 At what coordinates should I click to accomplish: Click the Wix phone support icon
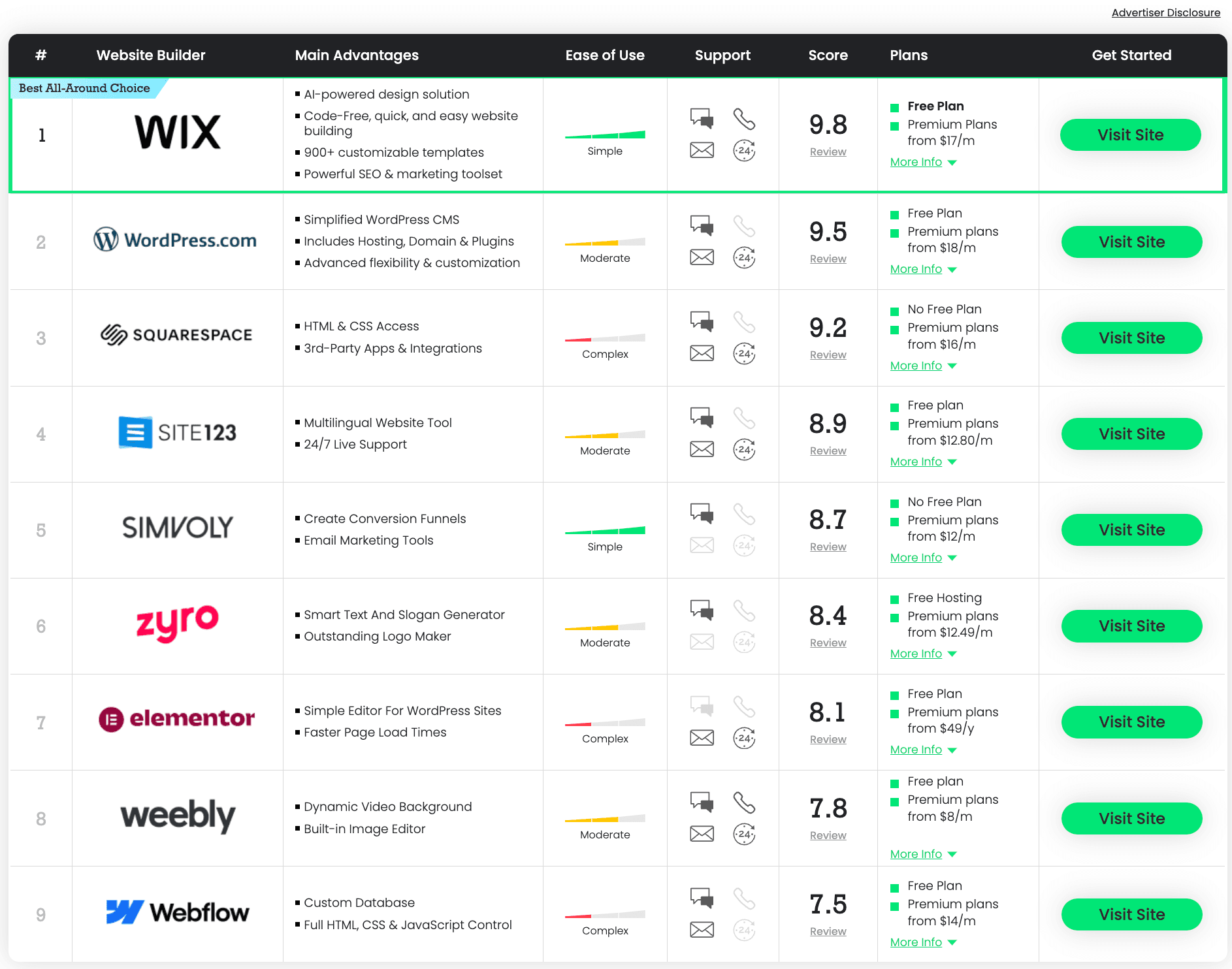(744, 119)
